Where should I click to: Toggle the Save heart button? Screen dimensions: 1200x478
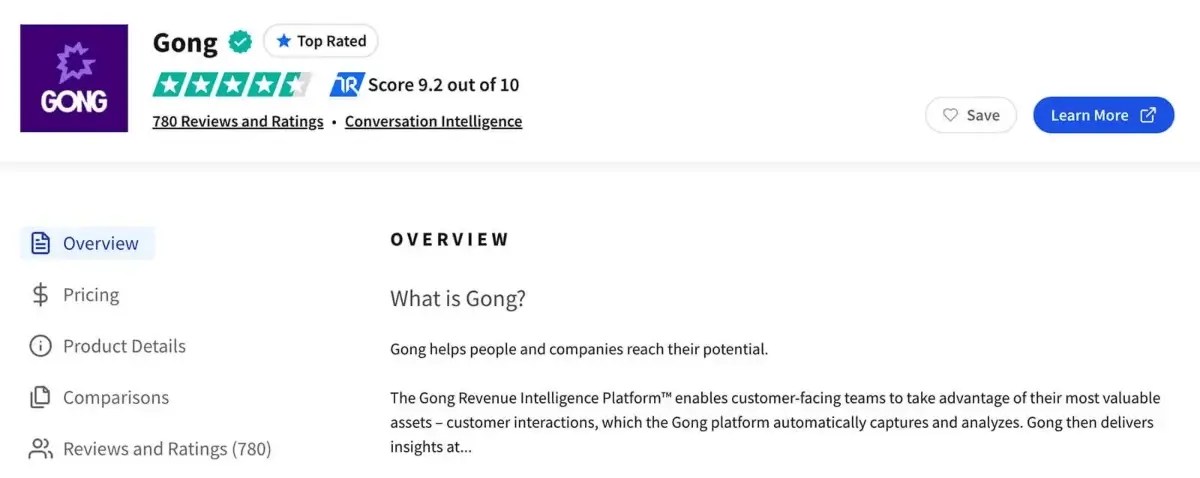(x=971, y=115)
